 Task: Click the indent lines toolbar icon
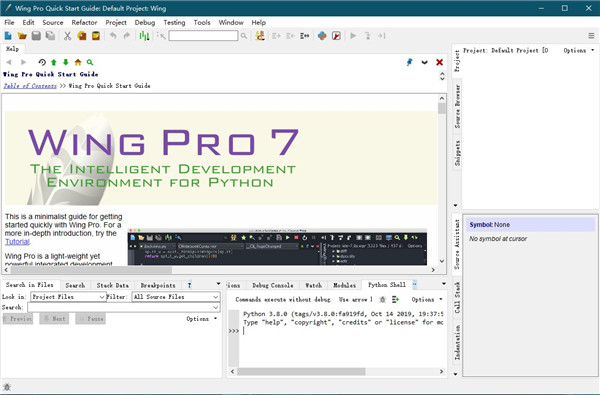pos(276,36)
